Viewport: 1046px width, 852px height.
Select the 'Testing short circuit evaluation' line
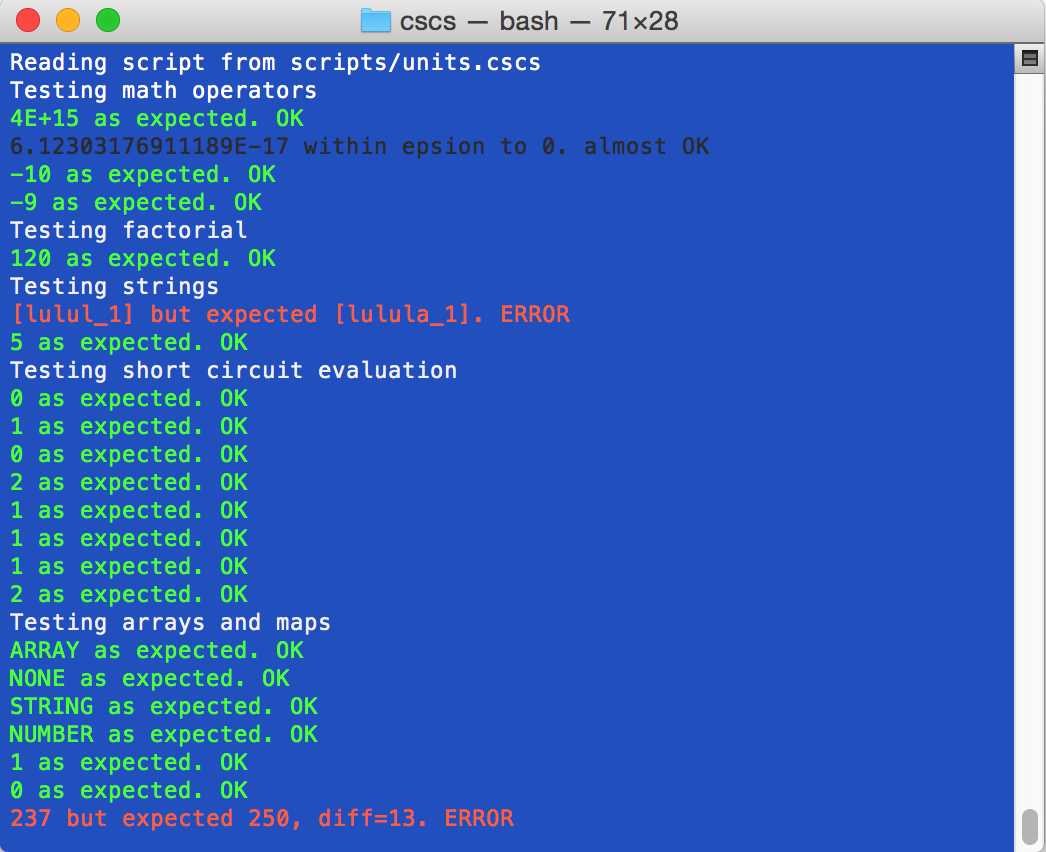(233, 370)
